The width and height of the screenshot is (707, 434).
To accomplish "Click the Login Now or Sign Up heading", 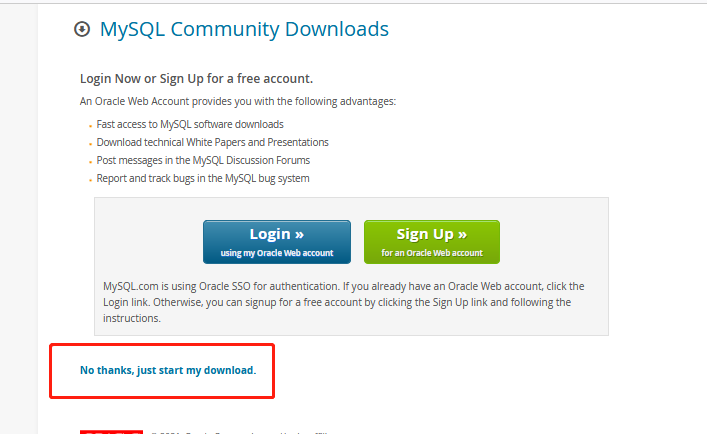I will tap(196, 79).
